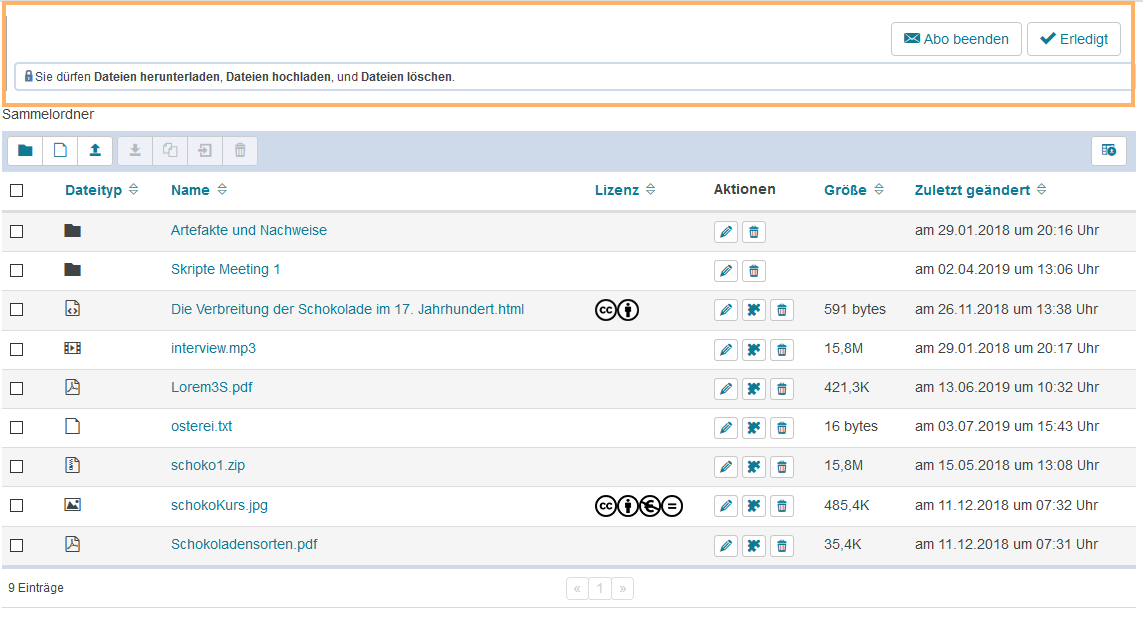Click the quota icon at toolbar's right end
The image size is (1143, 622).
(1108, 151)
